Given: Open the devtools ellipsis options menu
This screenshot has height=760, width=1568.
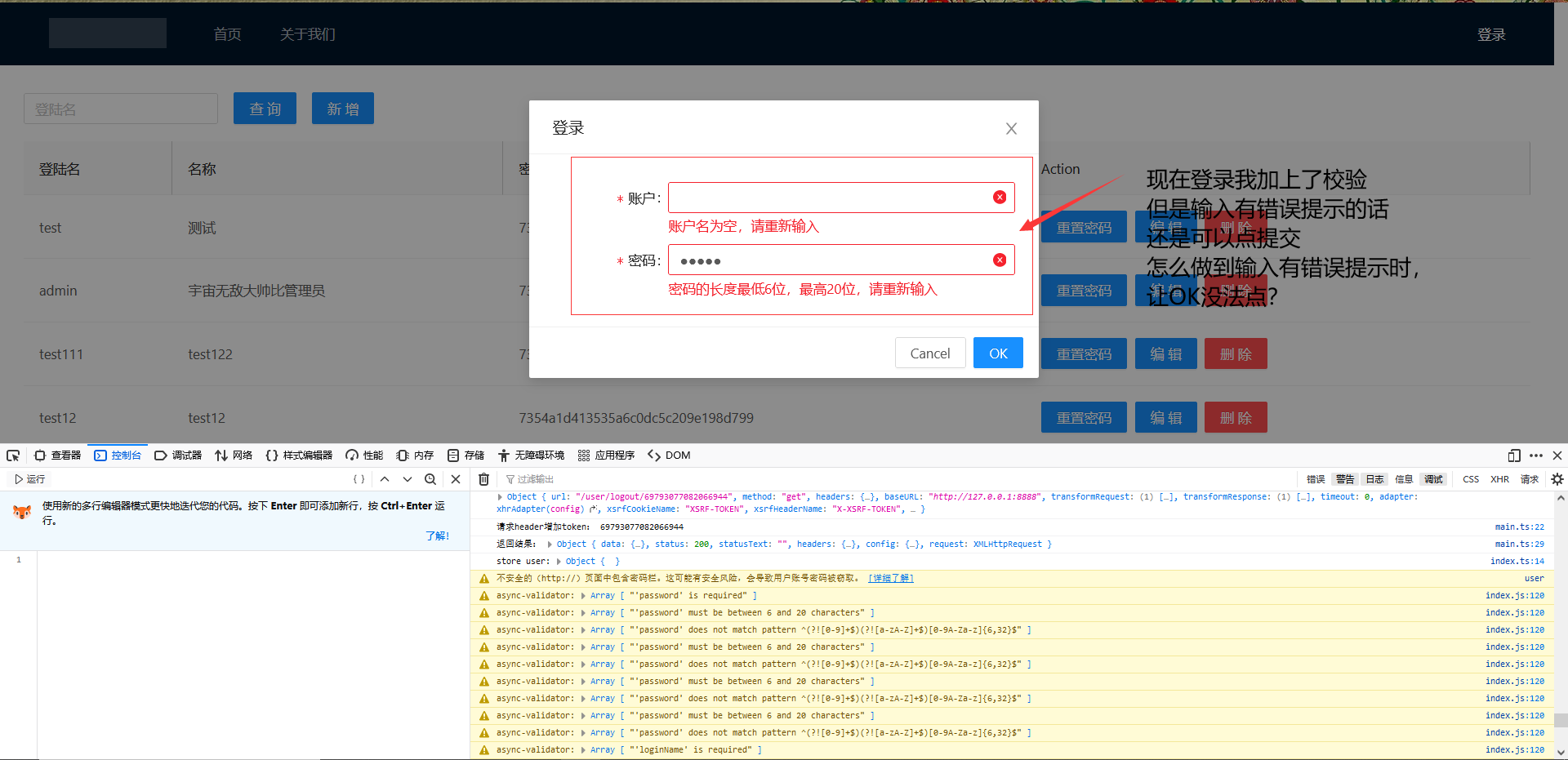Looking at the screenshot, I should (1536, 456).
